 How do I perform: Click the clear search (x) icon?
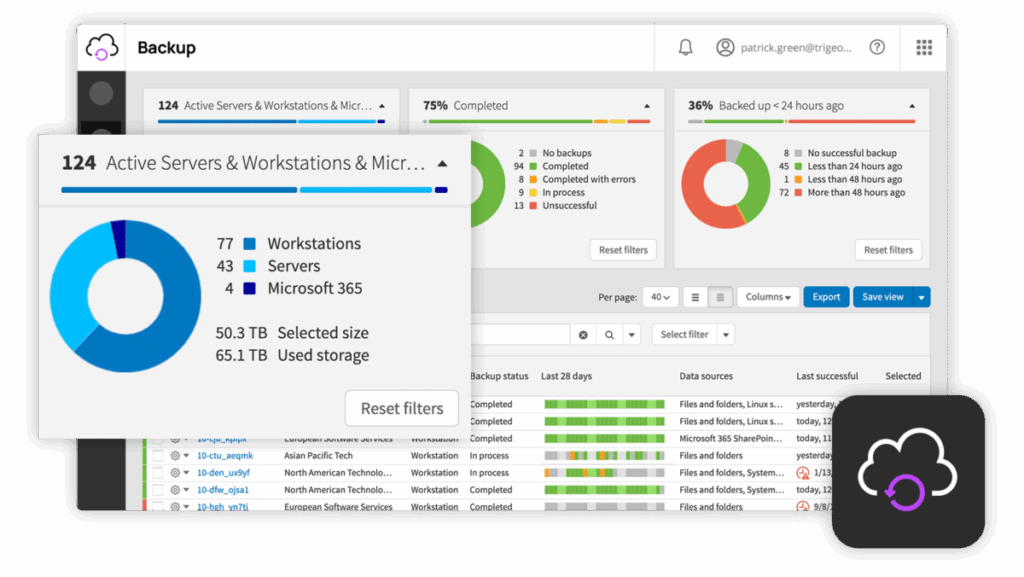pyautogui.click(x=583, y=335)
